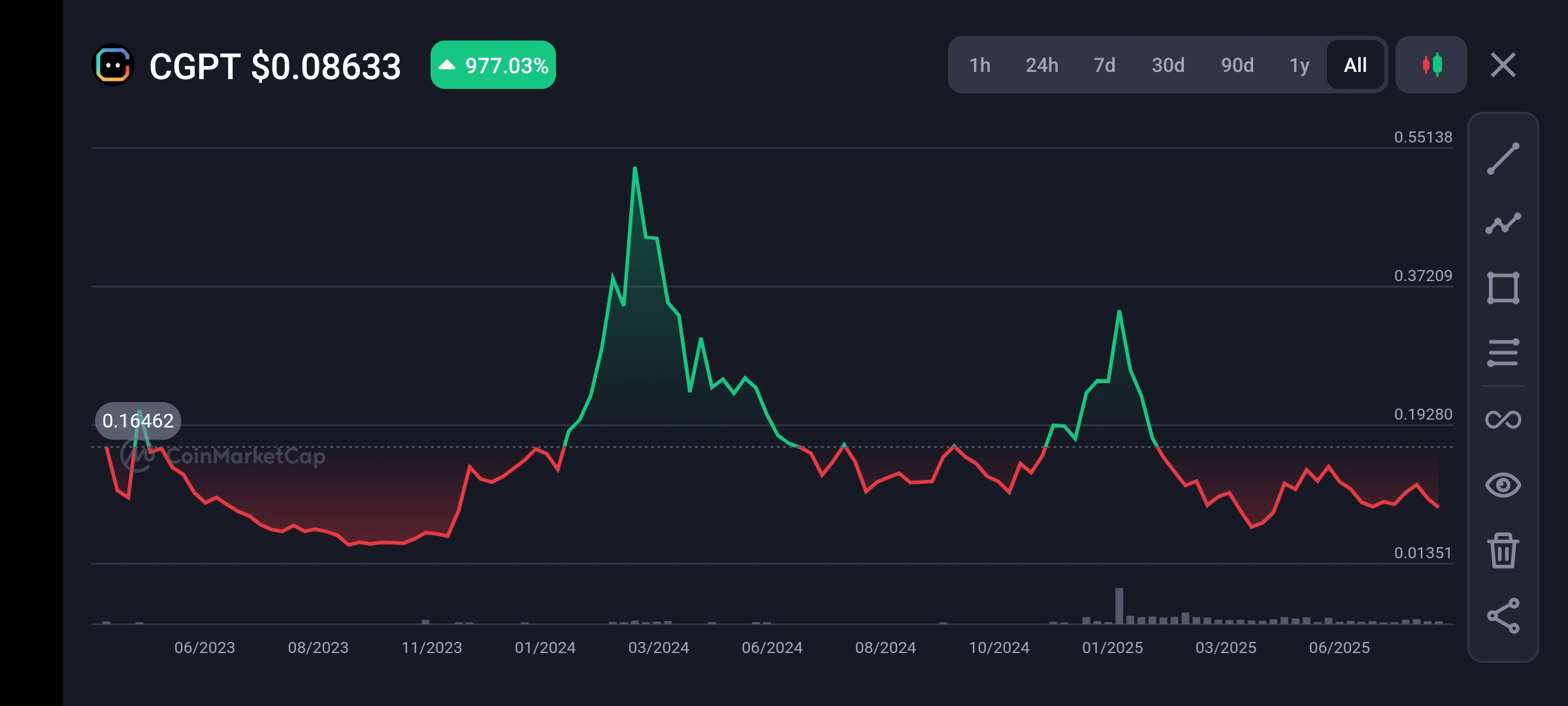Show the 90d price history
This screenshot has width=1568, height=706.
(x=1237, y=65)
